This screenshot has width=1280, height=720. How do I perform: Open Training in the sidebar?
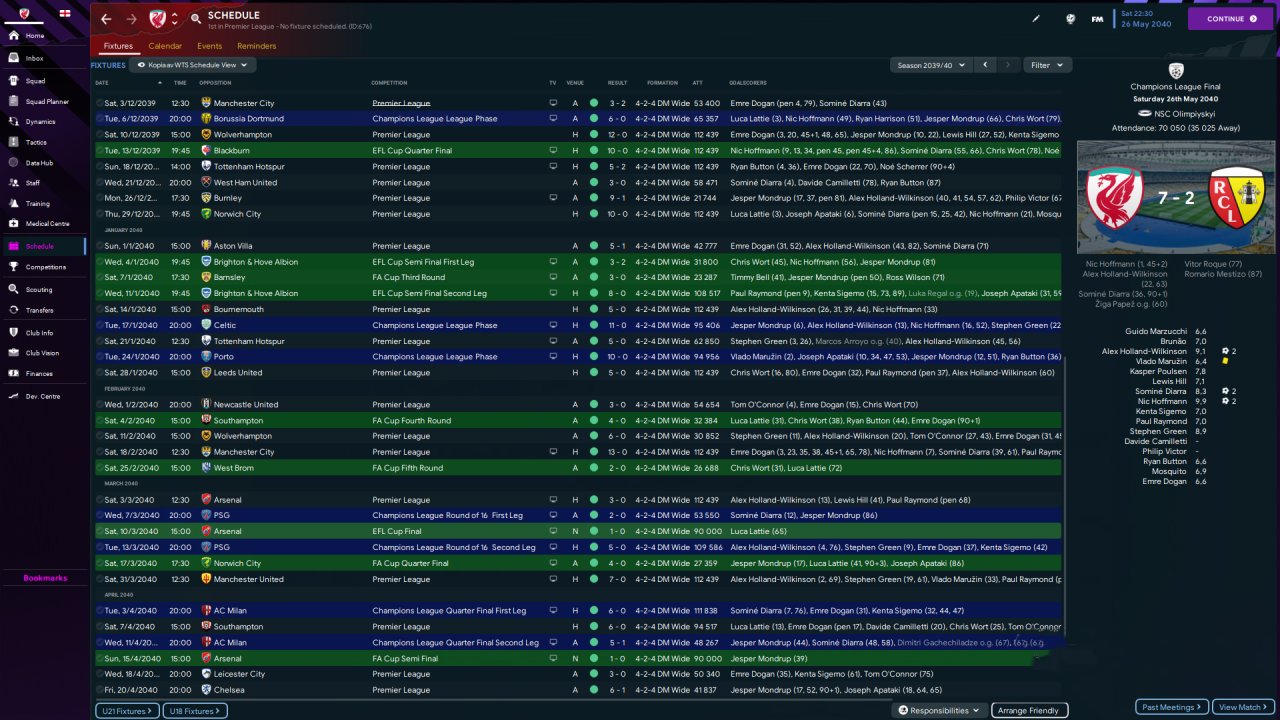click(x=38, y=203)
